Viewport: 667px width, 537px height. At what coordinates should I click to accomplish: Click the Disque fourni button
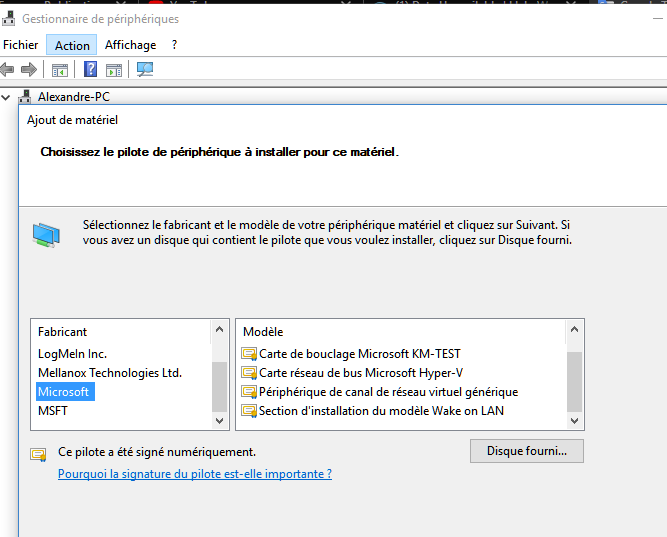(526, 451)
